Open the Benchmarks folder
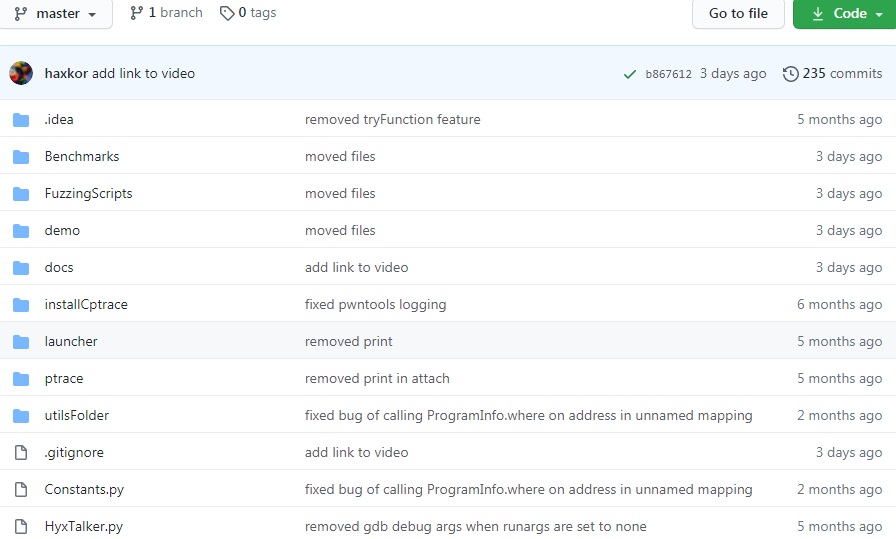The height and width of the screenshot is (539, 896). [82, 156]
